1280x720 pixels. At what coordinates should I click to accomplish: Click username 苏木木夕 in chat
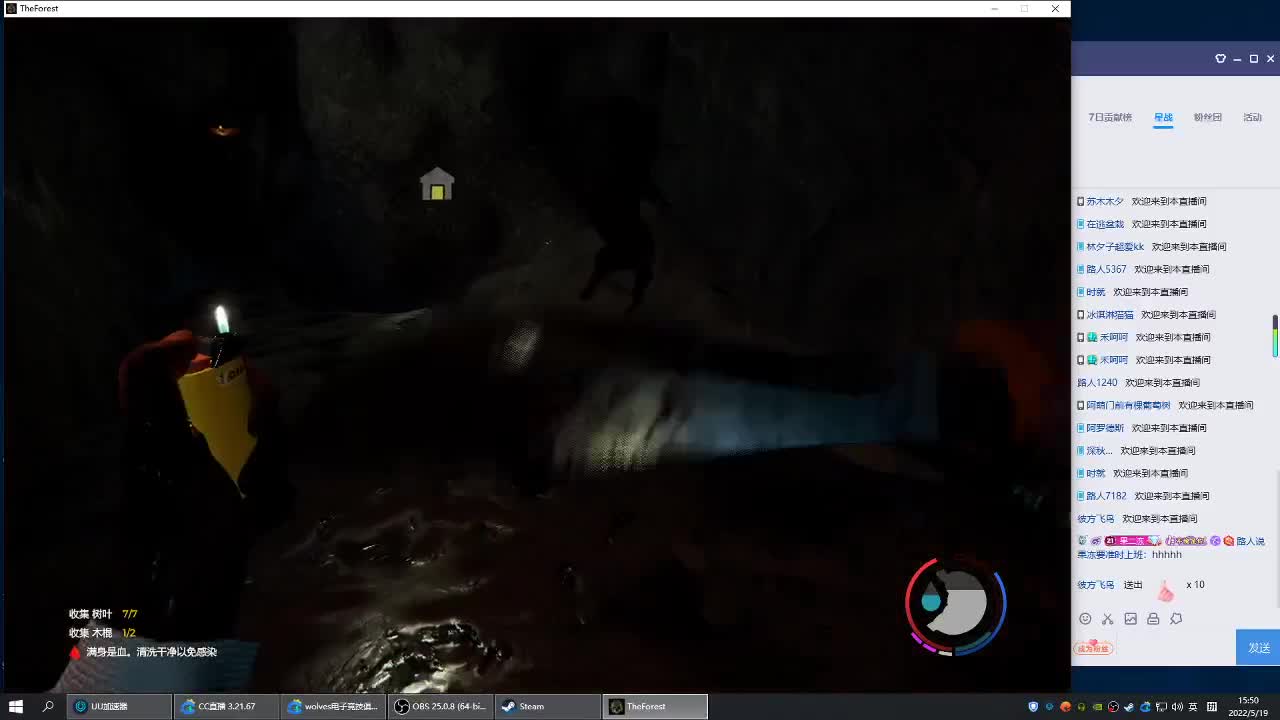pos(1105,201)
